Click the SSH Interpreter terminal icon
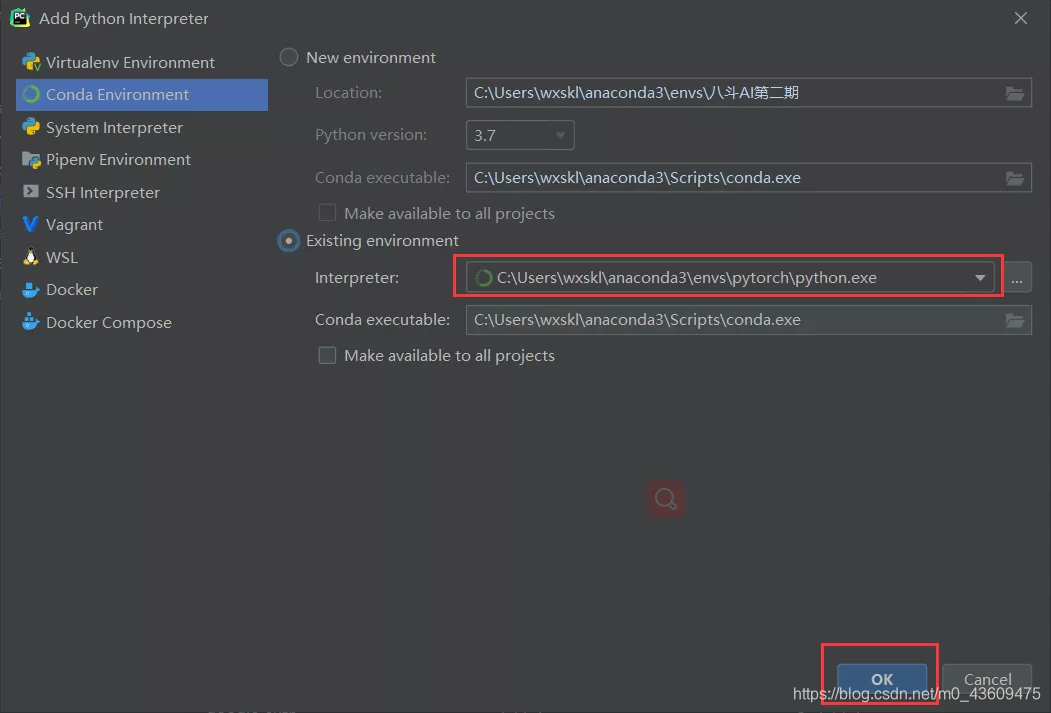Image resolution: width=1051 pixels, height=713 pixels. 31,192
